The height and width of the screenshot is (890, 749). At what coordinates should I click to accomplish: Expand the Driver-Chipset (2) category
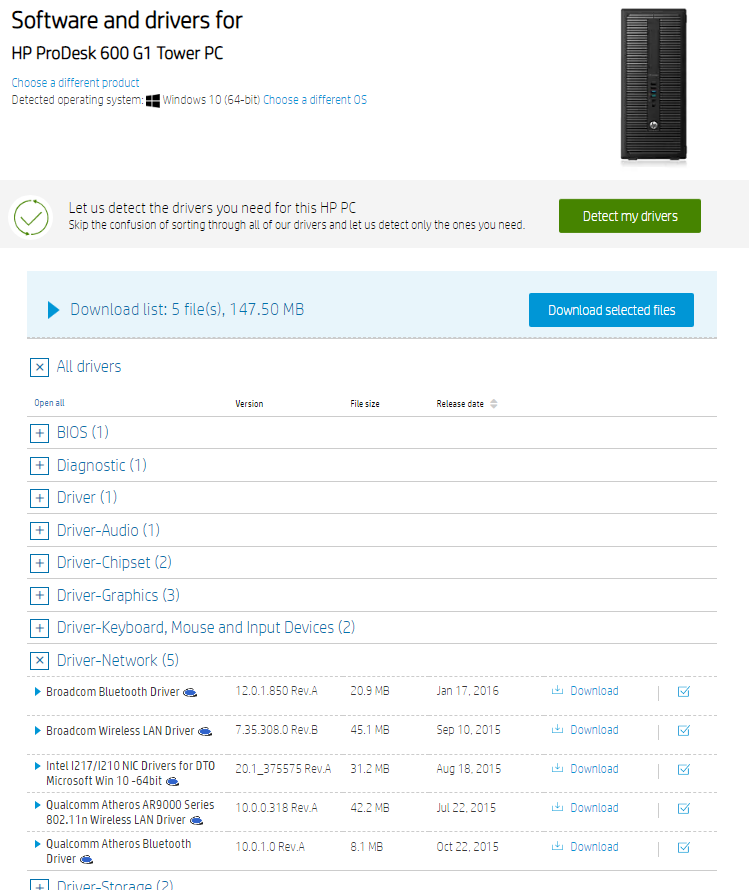coord(39,563)
